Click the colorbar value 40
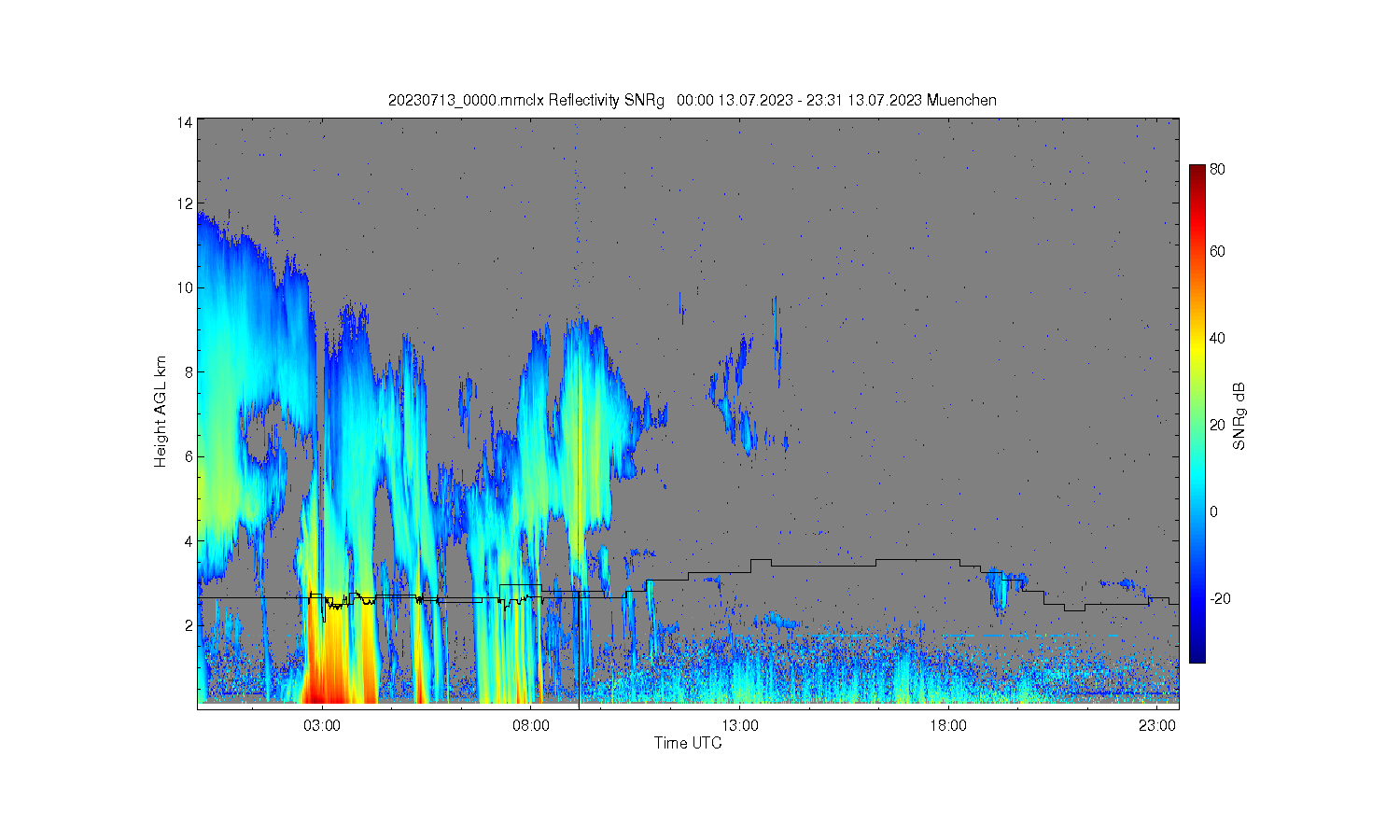Viewport: 1400px width, 840px height. click(x=1217, y=339)
